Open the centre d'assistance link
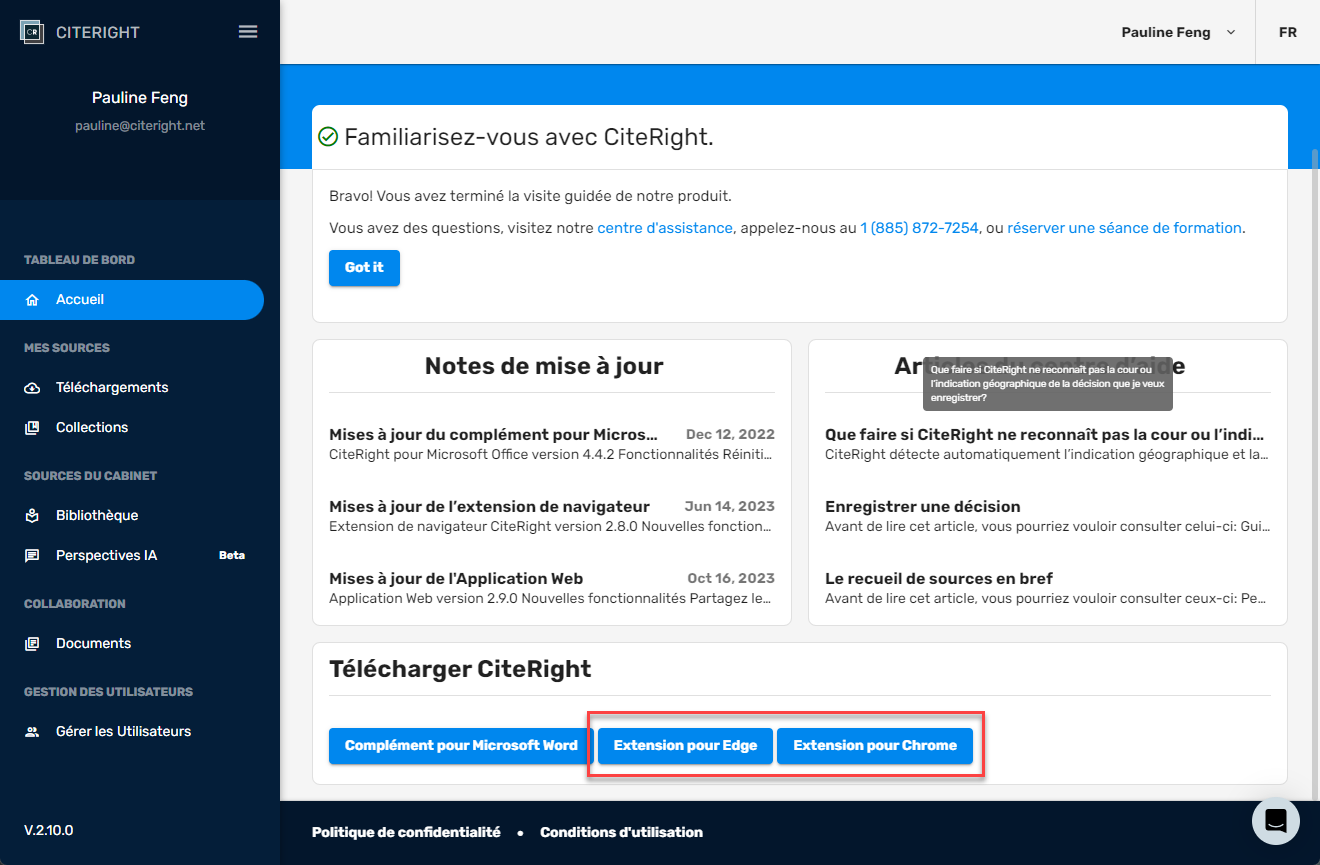The image size is (1320, 865). pos(665,228)
